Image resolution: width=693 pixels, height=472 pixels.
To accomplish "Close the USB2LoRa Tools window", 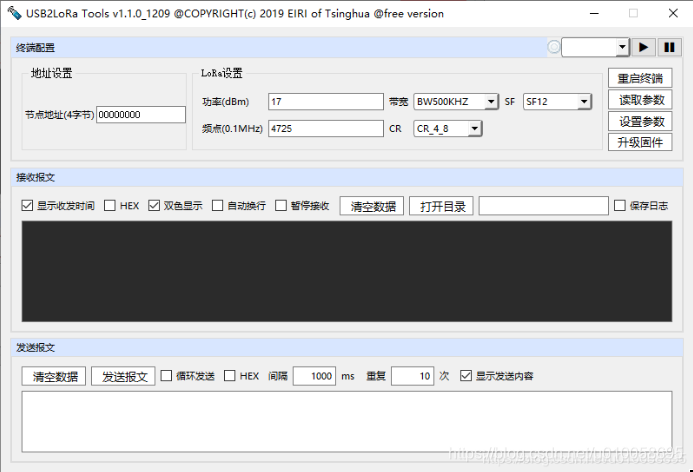I will click(x=673, y=13).
